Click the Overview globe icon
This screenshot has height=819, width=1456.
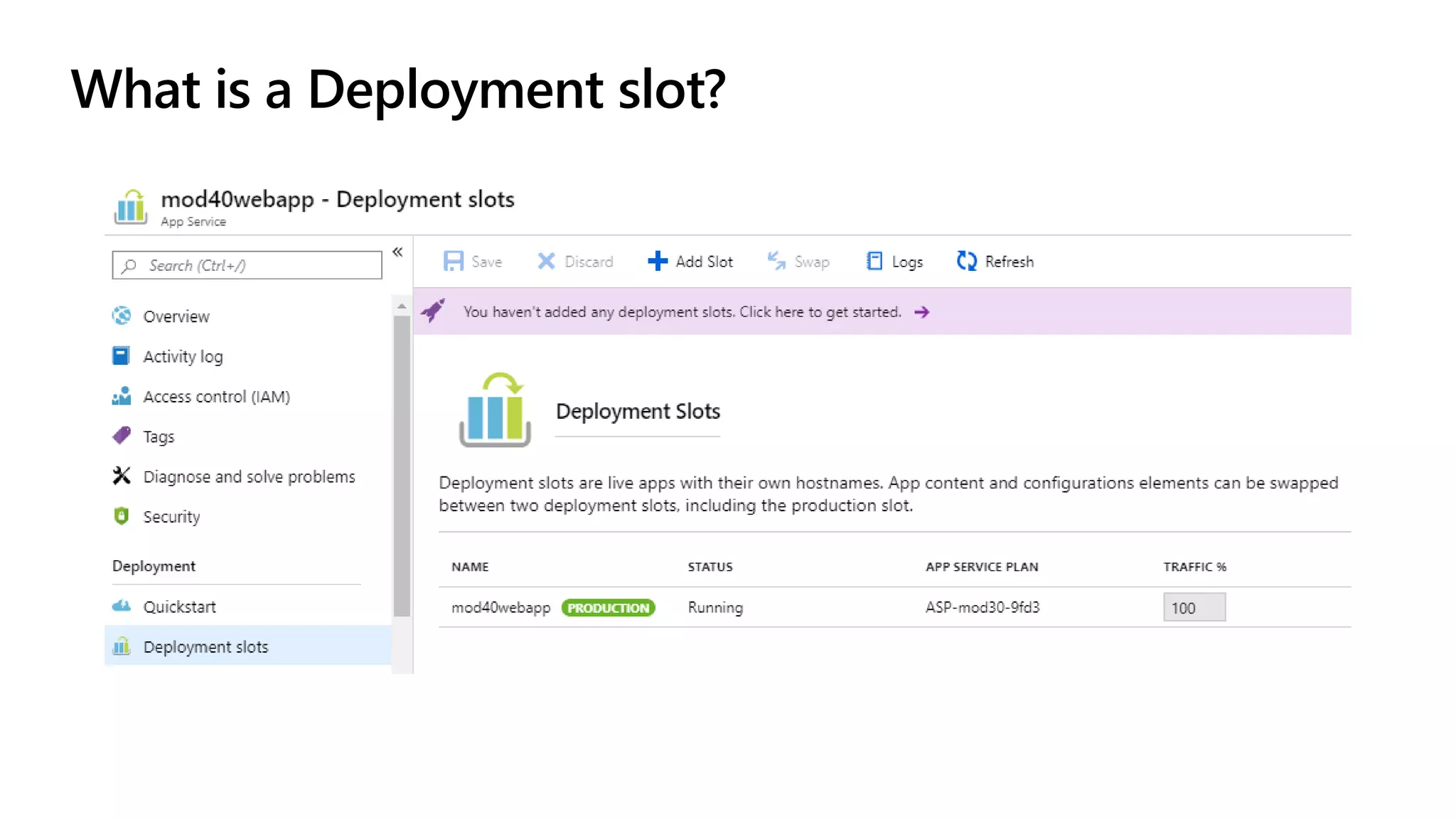point(122,316)
